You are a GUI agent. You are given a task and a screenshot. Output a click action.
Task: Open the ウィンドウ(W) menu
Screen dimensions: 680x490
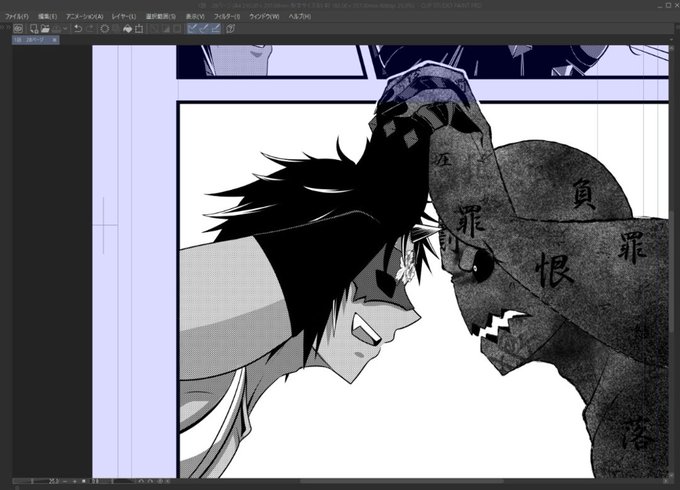264,16
